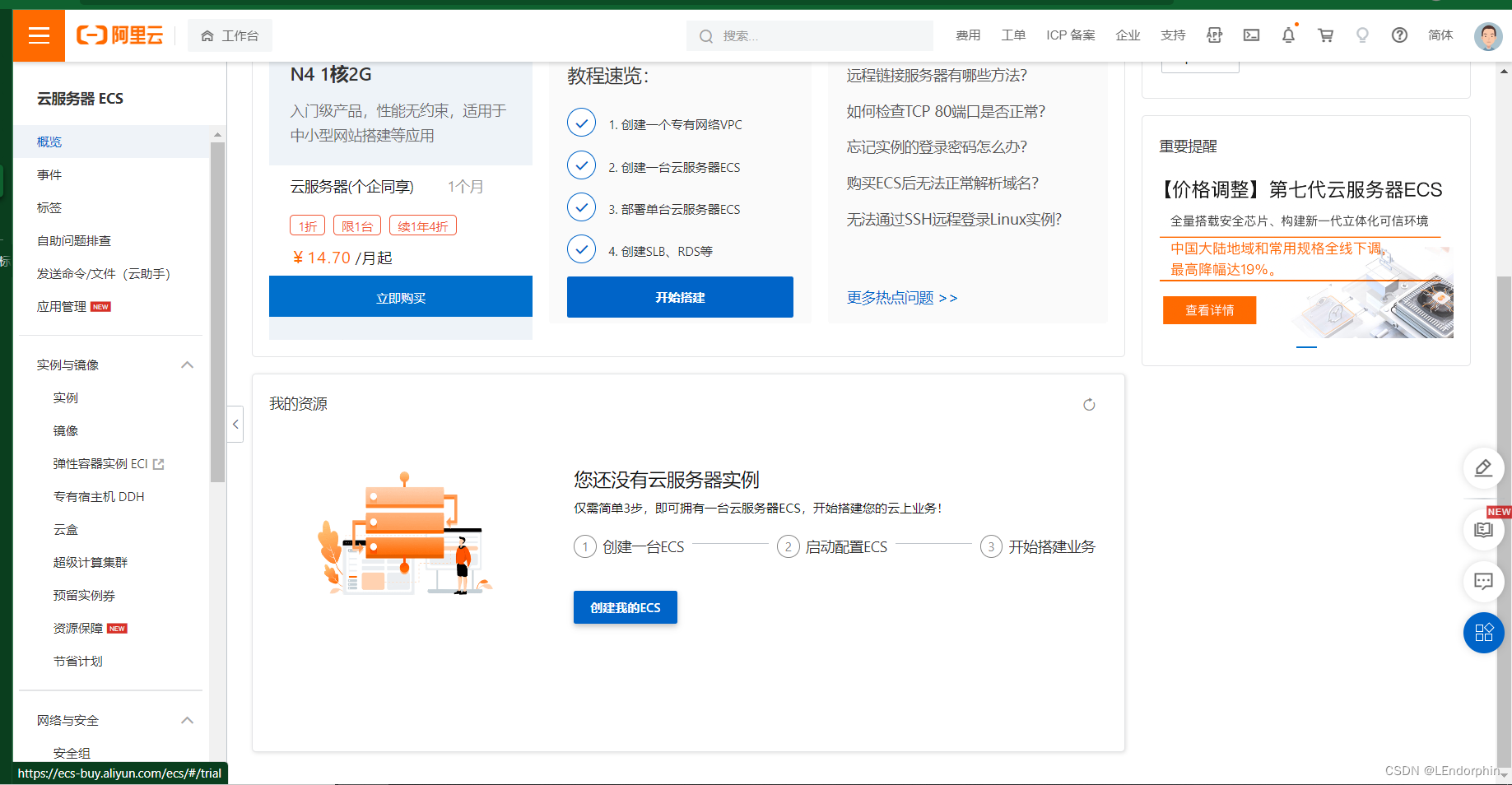
Task: Click 创建我的ECS button
Action: point(626,607)
